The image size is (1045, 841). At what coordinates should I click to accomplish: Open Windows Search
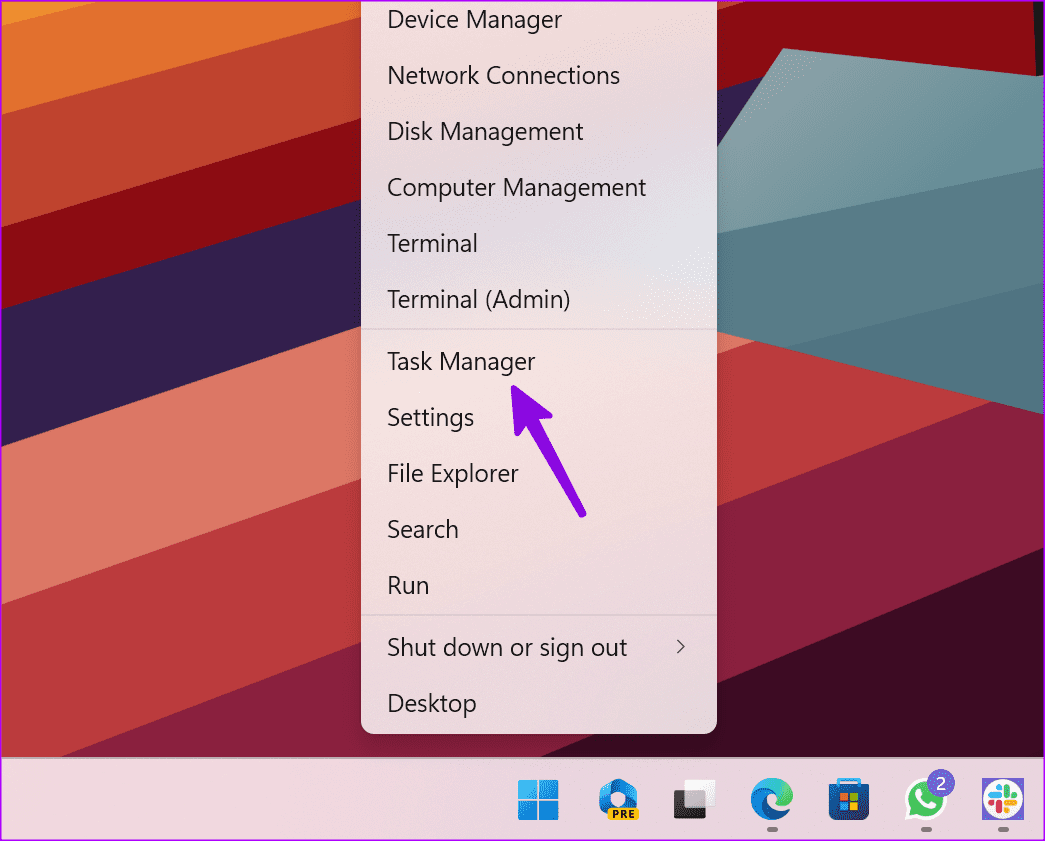pyautogui.click(x=422, y=529)
